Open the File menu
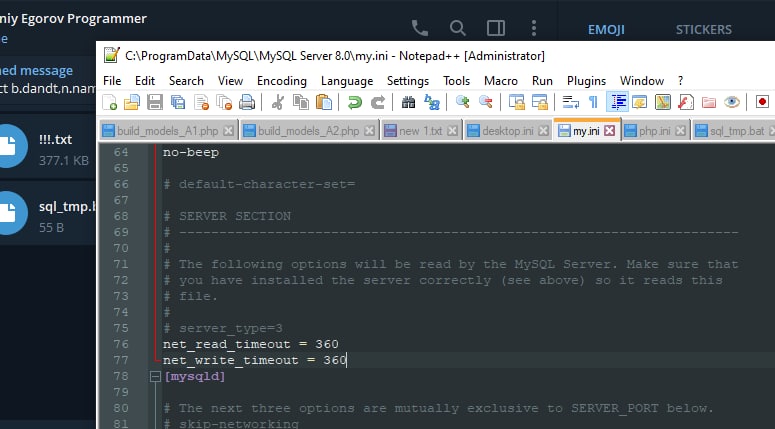 click(112, 81)
